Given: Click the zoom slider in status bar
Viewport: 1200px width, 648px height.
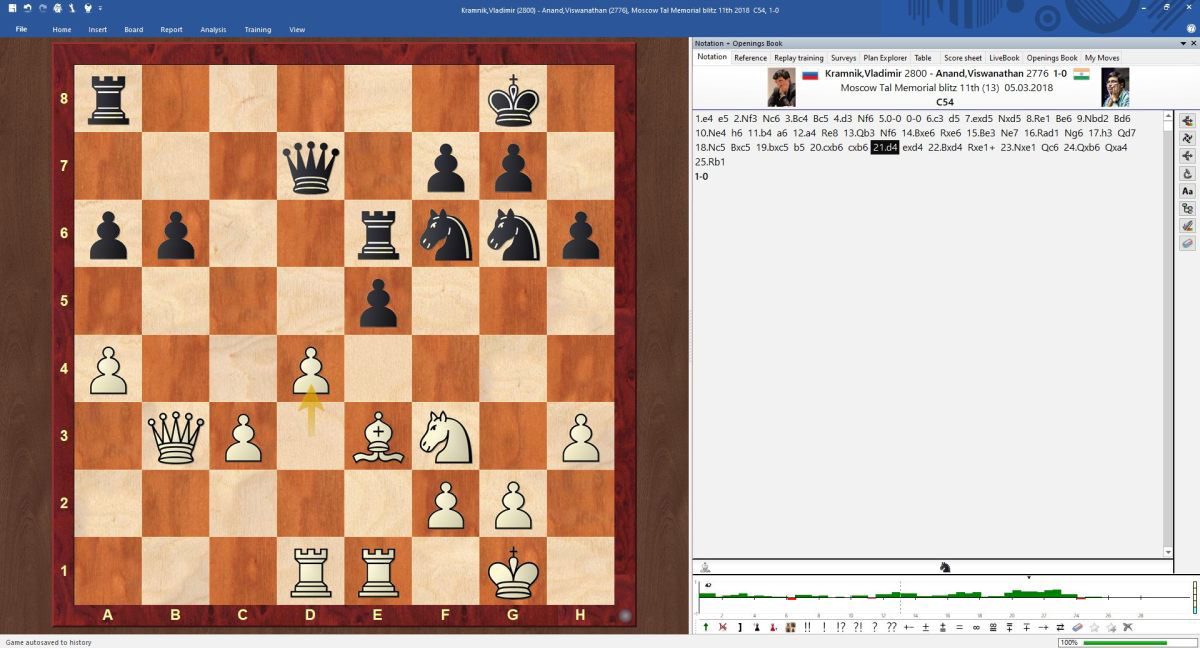Looking at the screenshot, I should tap(1125, 642).
